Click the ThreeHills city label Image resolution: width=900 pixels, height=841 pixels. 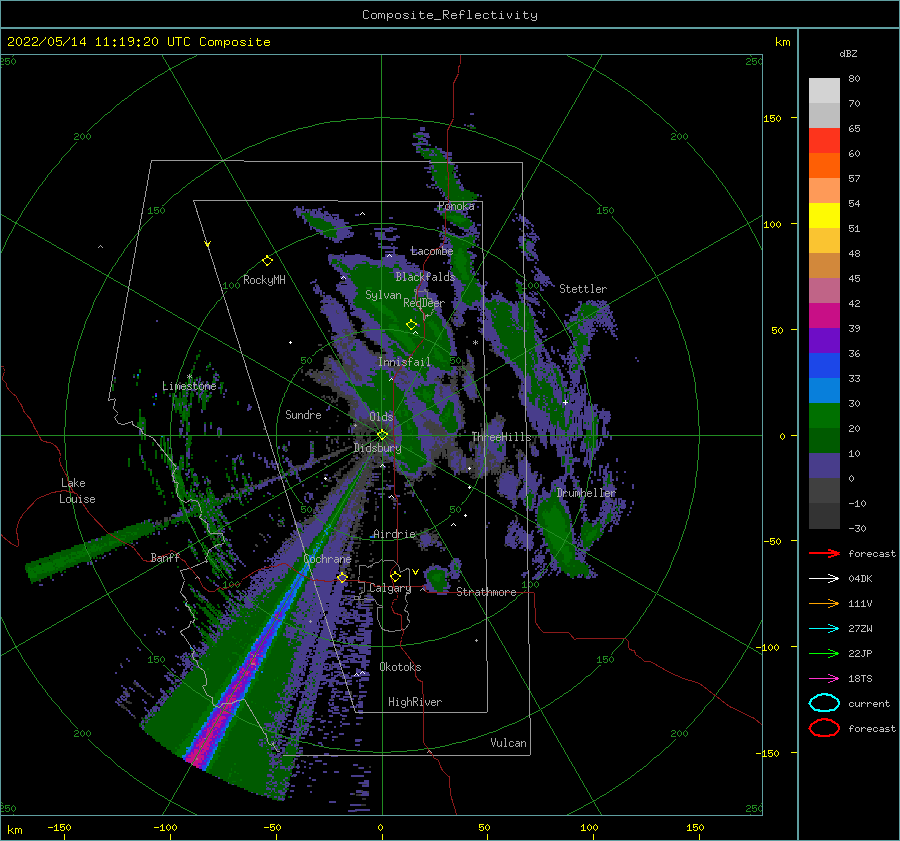tap(501, 437)
